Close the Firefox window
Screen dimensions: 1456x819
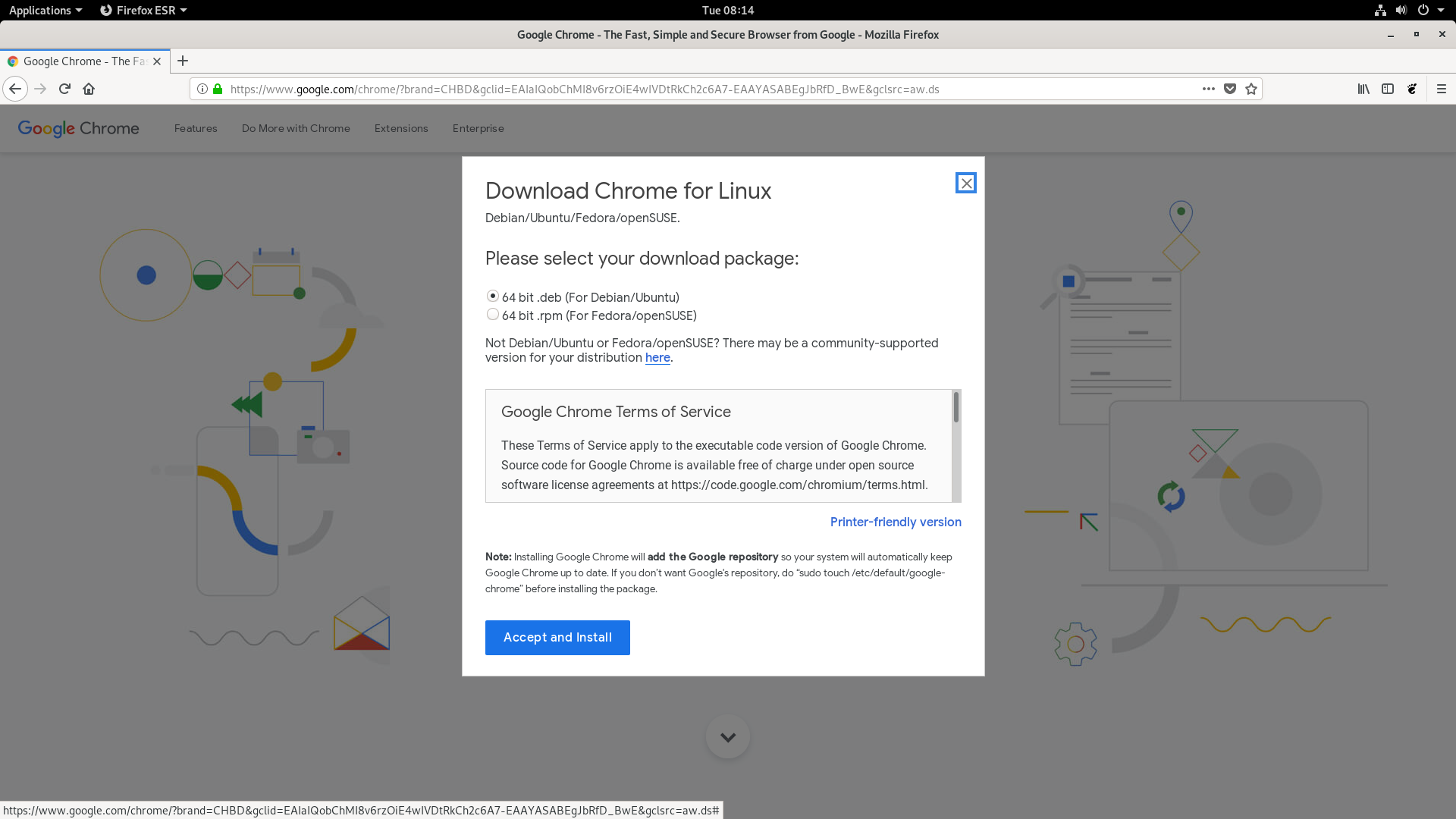click(1442, 34)
